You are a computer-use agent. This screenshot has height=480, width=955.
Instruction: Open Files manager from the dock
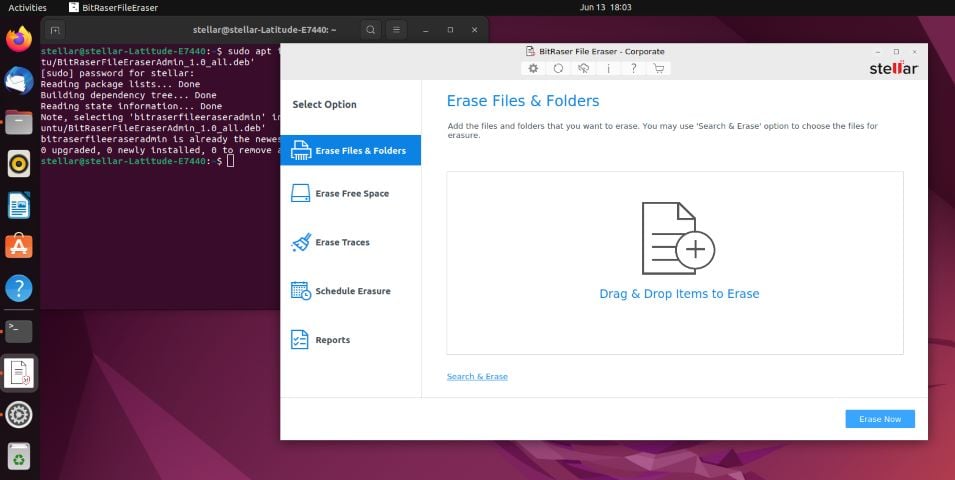19,122
